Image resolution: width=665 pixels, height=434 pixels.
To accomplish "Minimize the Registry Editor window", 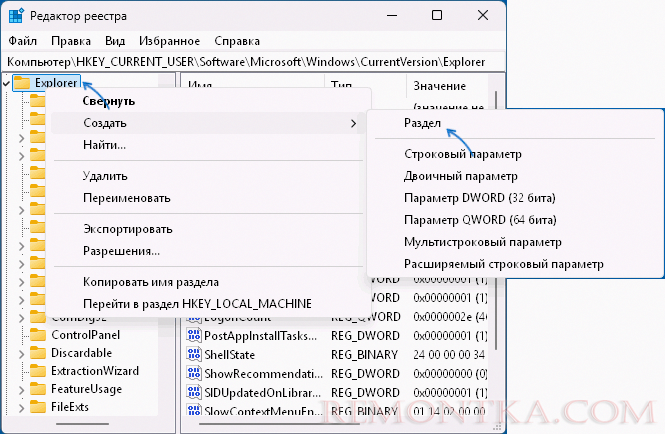I will pyautogui.click(x=392, y=16).
